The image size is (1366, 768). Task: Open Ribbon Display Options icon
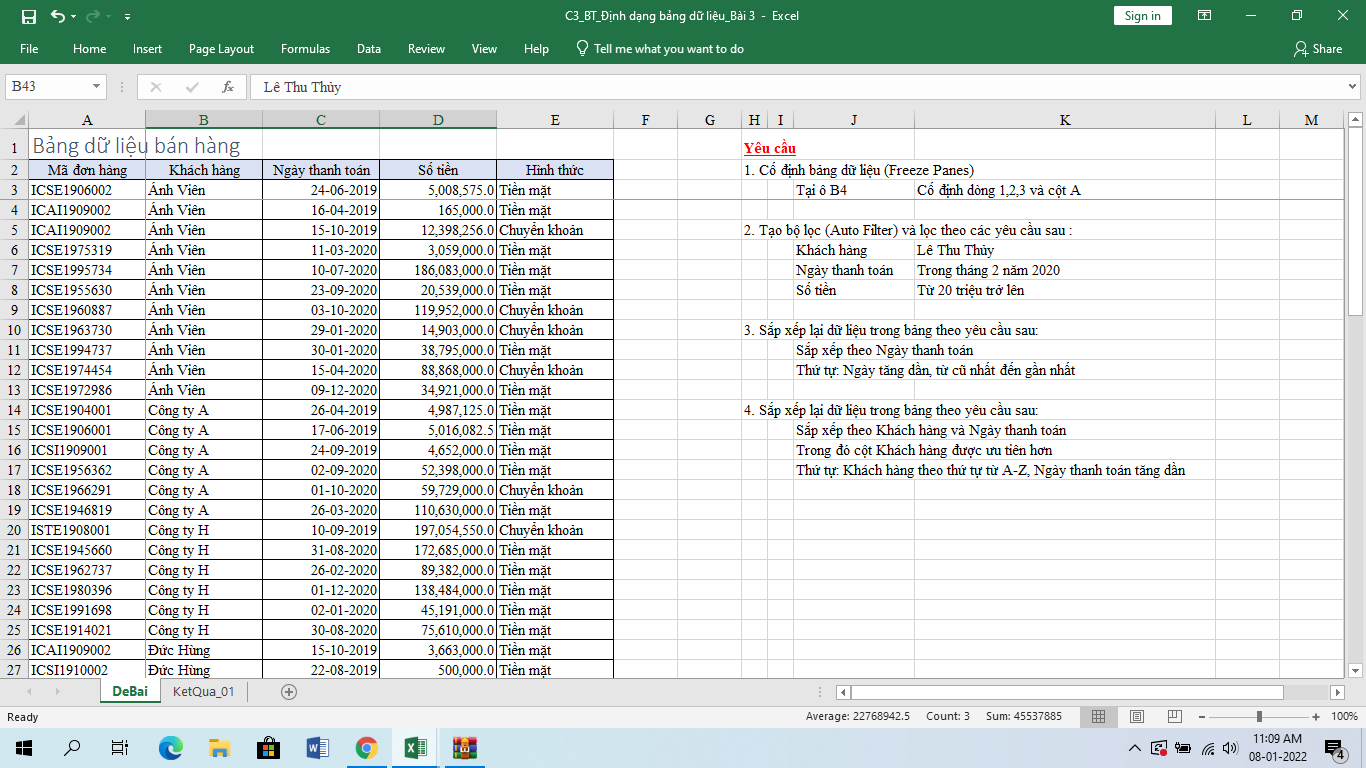(x=1205, y=16)
